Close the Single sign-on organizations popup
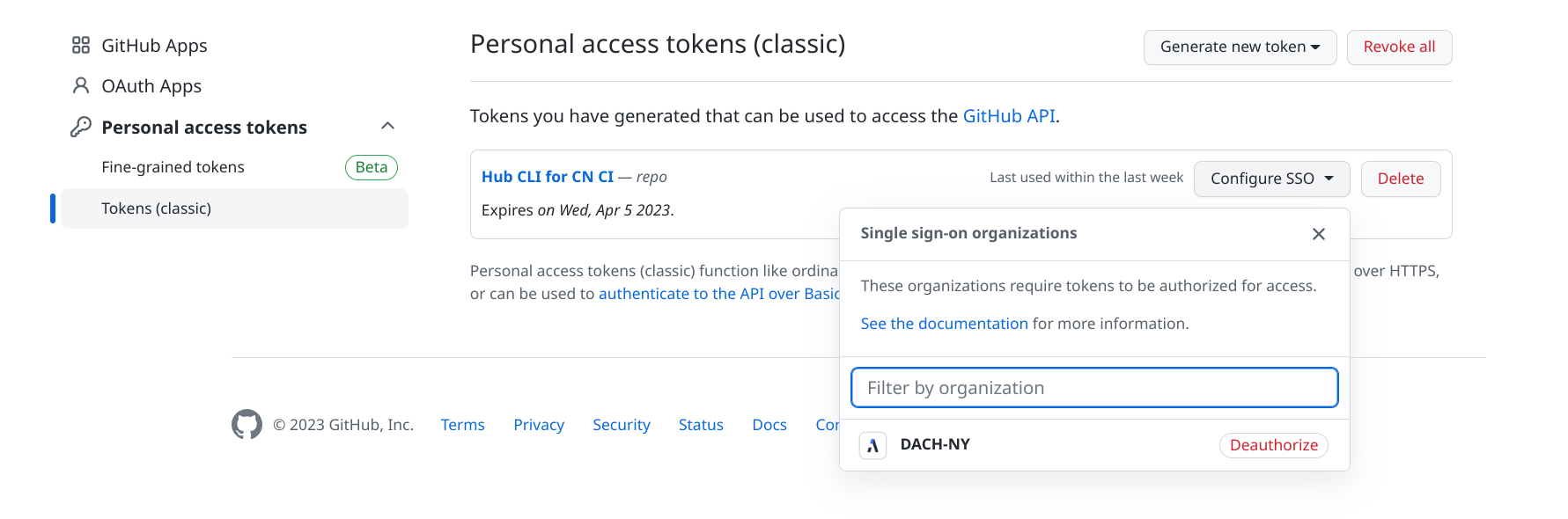 click(x=1318, y=234)
